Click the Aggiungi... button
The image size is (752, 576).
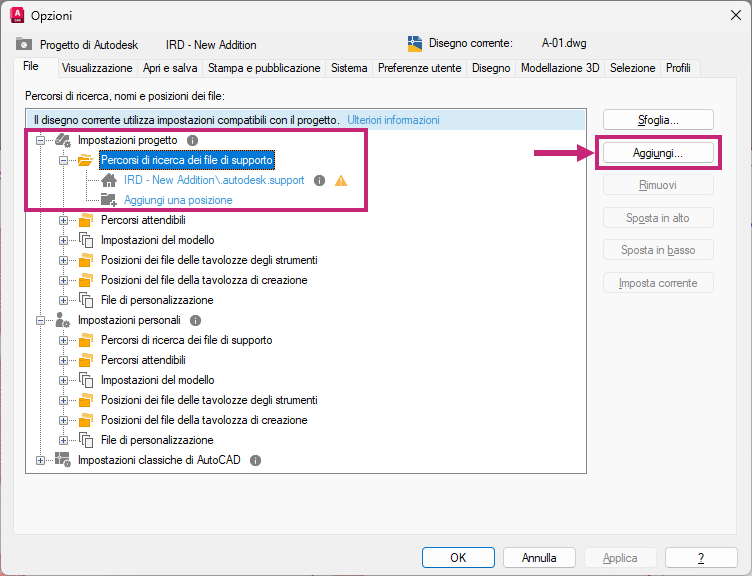click(x=658, y=153)
